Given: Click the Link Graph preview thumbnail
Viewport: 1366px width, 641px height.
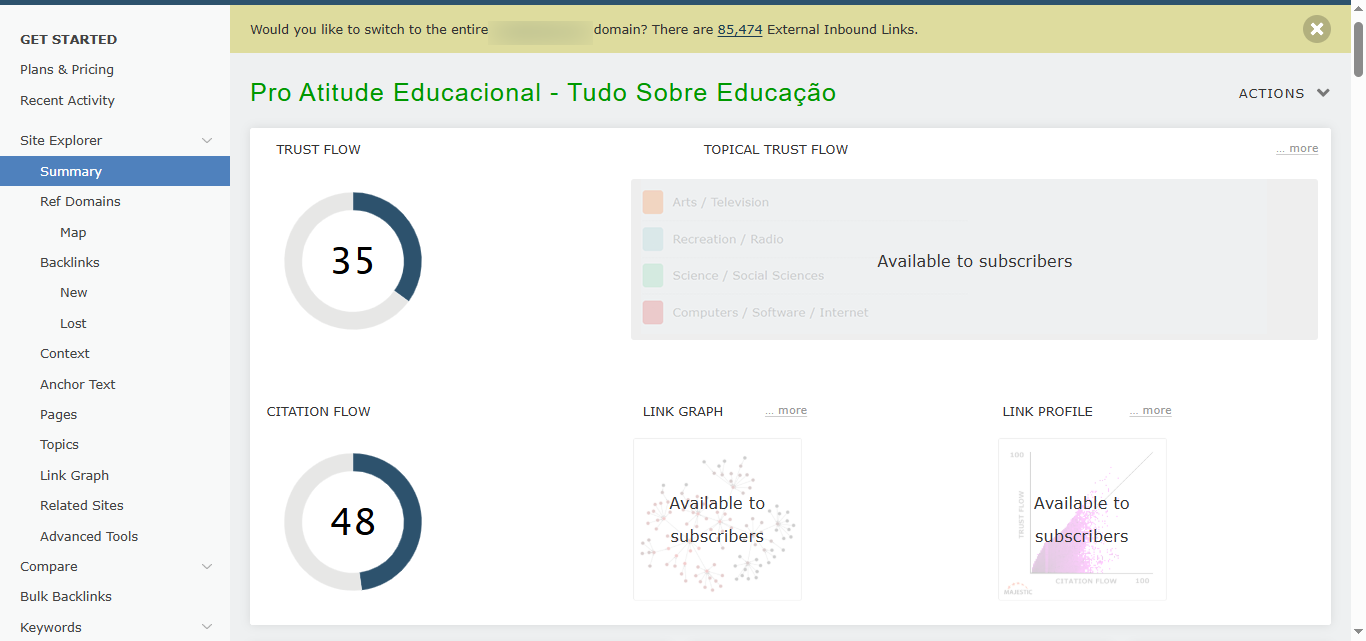Looking at the screenshot, I should click(717, 519).
